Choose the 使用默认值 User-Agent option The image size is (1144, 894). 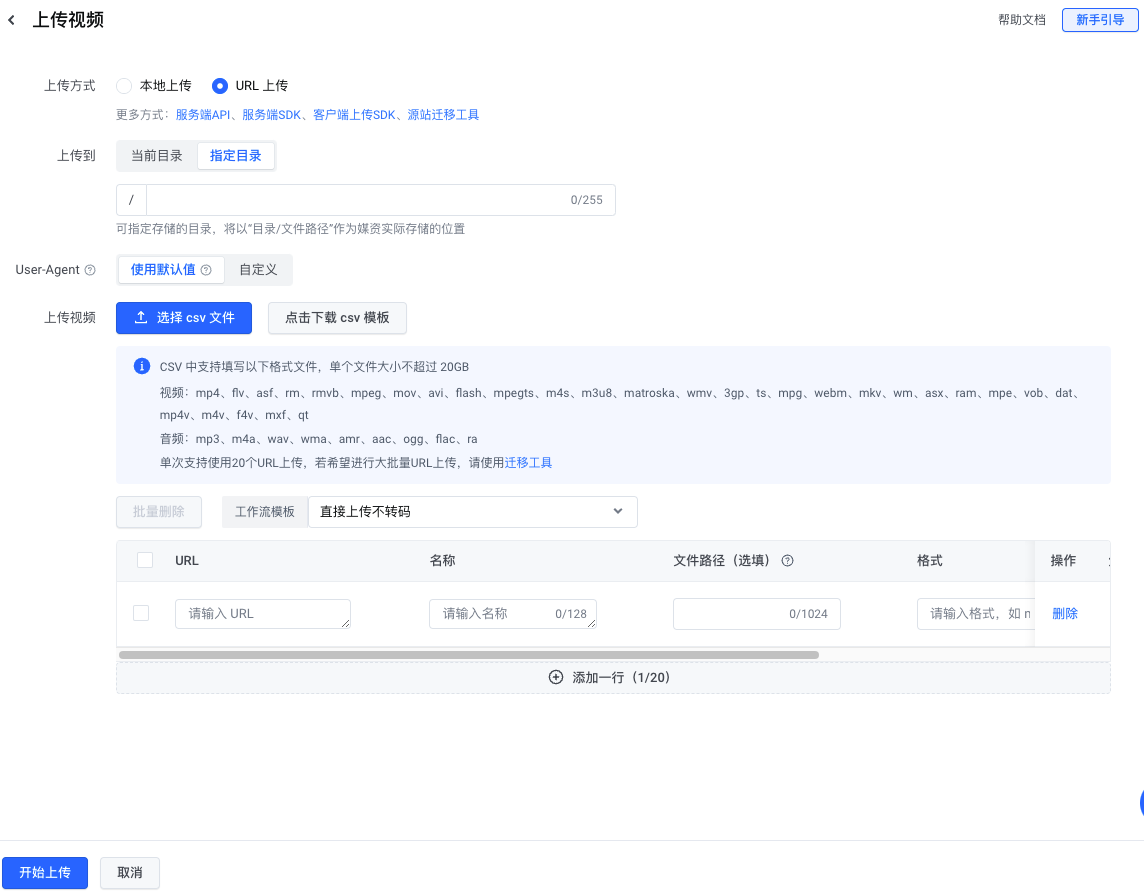(171, 270)
